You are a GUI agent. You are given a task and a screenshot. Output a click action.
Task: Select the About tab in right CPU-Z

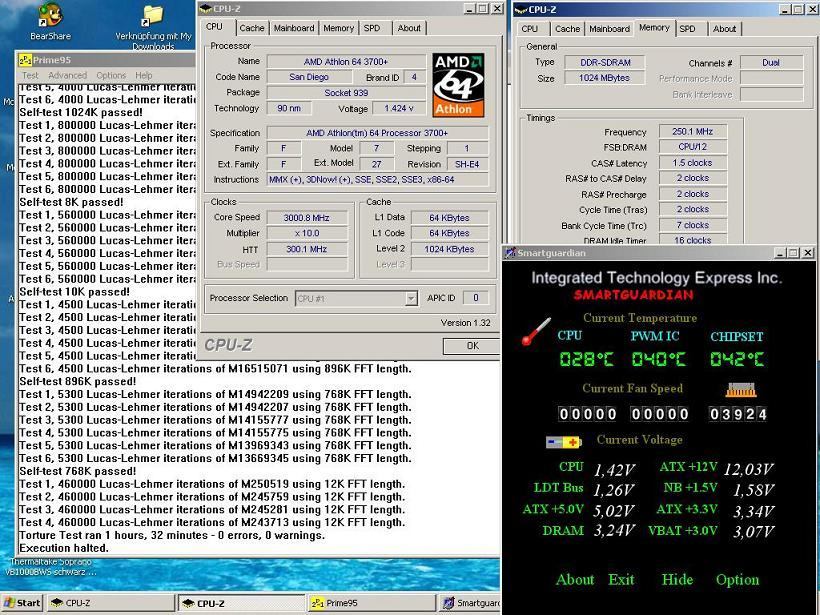click(724, 29)
